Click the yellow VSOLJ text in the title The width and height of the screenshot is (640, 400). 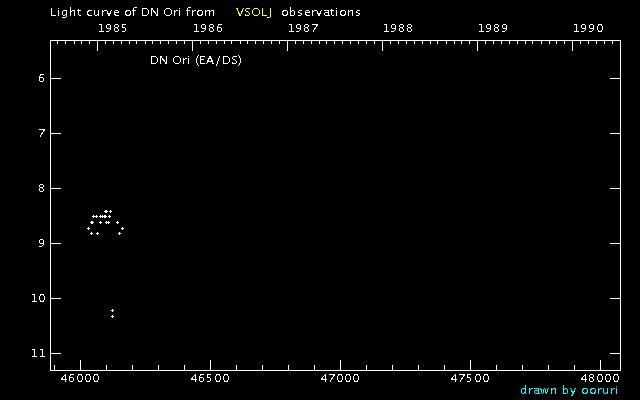(x=253, y=12)
